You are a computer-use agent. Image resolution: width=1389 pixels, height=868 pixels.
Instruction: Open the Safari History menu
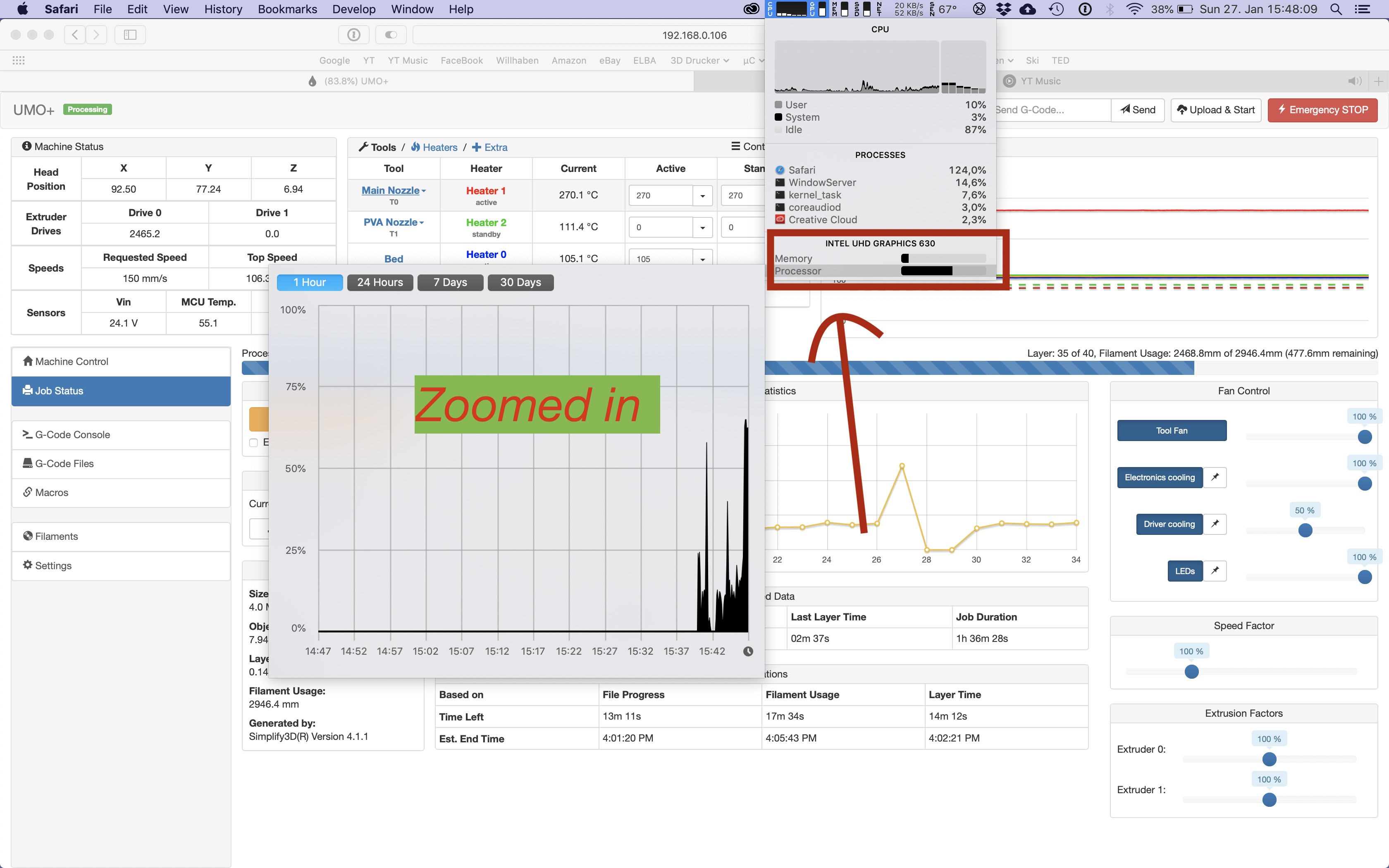[x=223, y=9]
